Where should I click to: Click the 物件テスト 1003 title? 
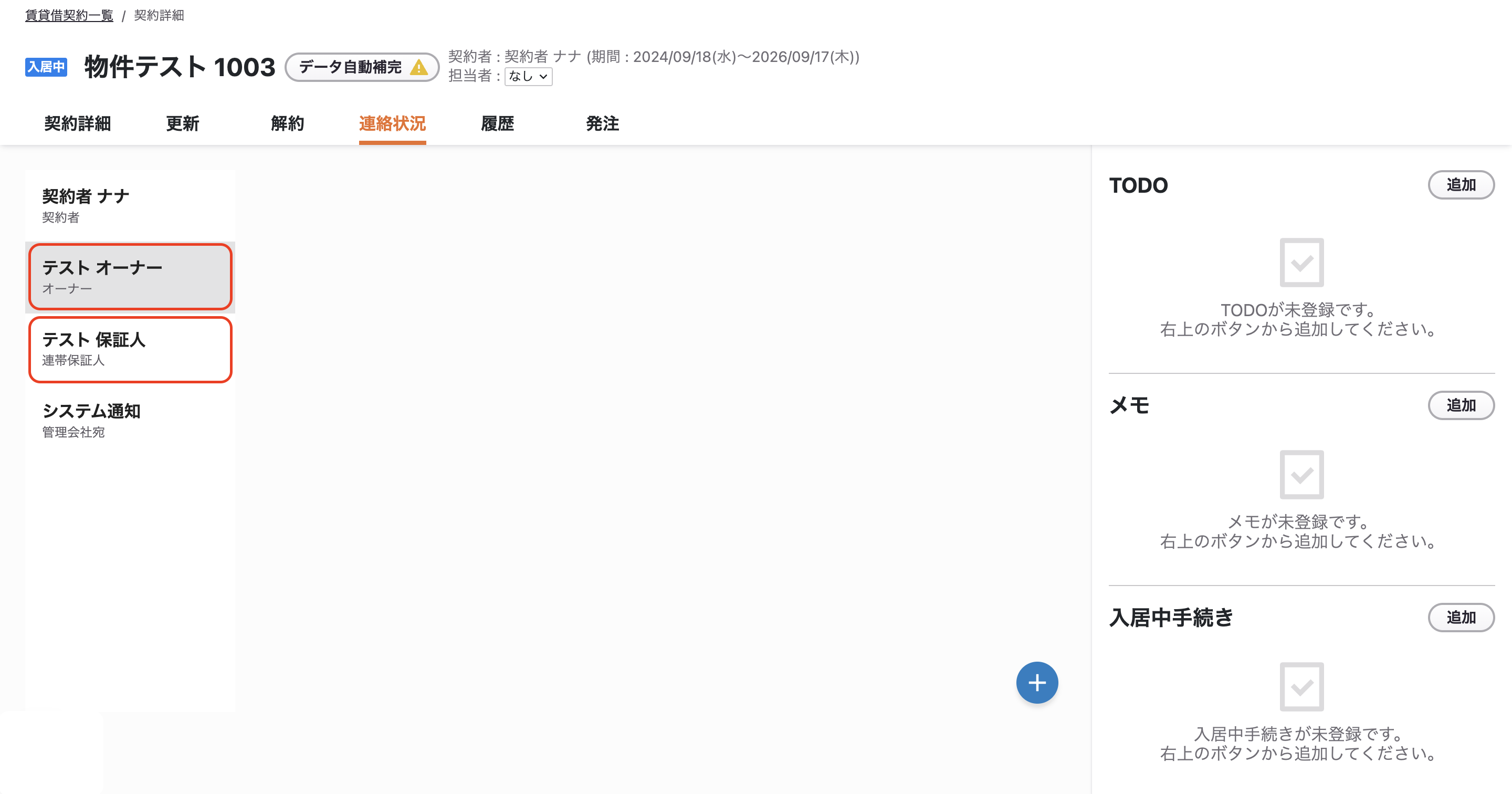pyautogui.click(x=180, y=67)
